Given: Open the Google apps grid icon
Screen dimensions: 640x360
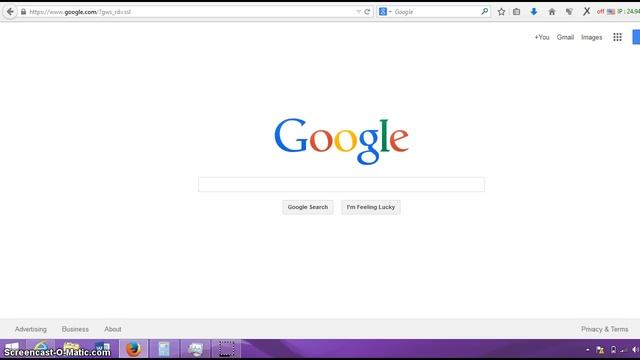Looking at the screenshot, I should 617,37.
